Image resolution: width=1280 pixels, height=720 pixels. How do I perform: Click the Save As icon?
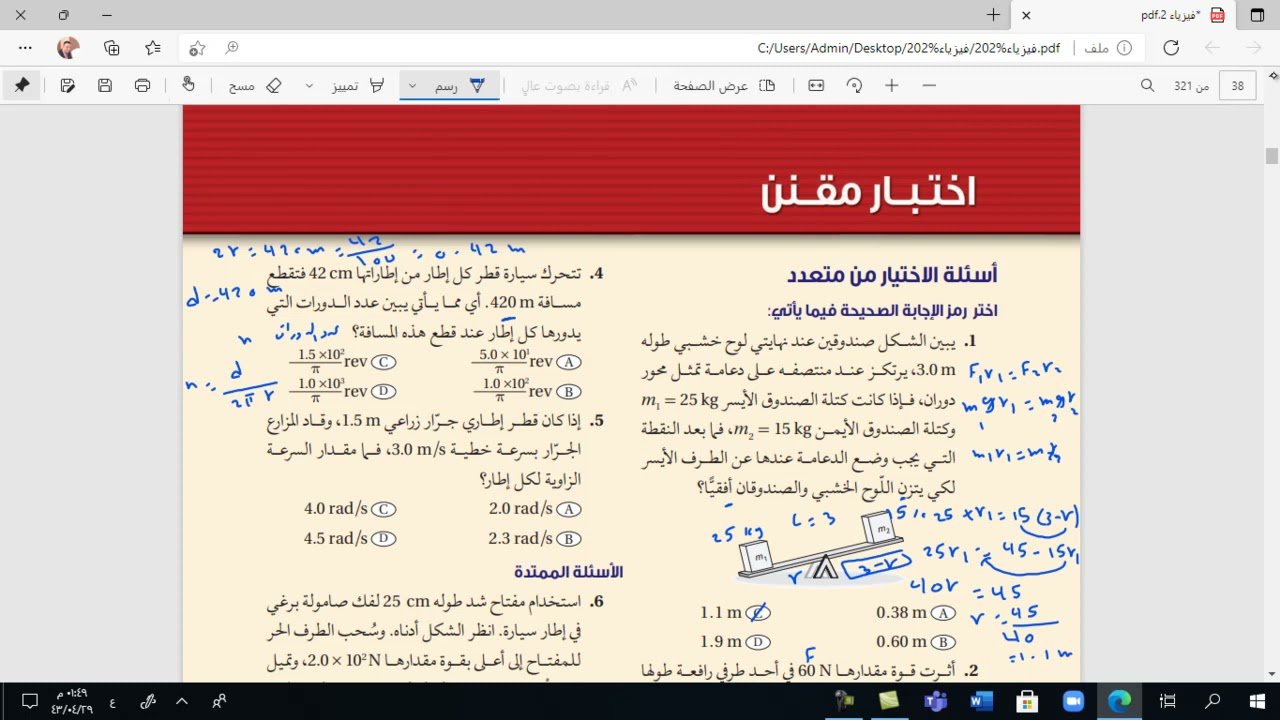68,86
